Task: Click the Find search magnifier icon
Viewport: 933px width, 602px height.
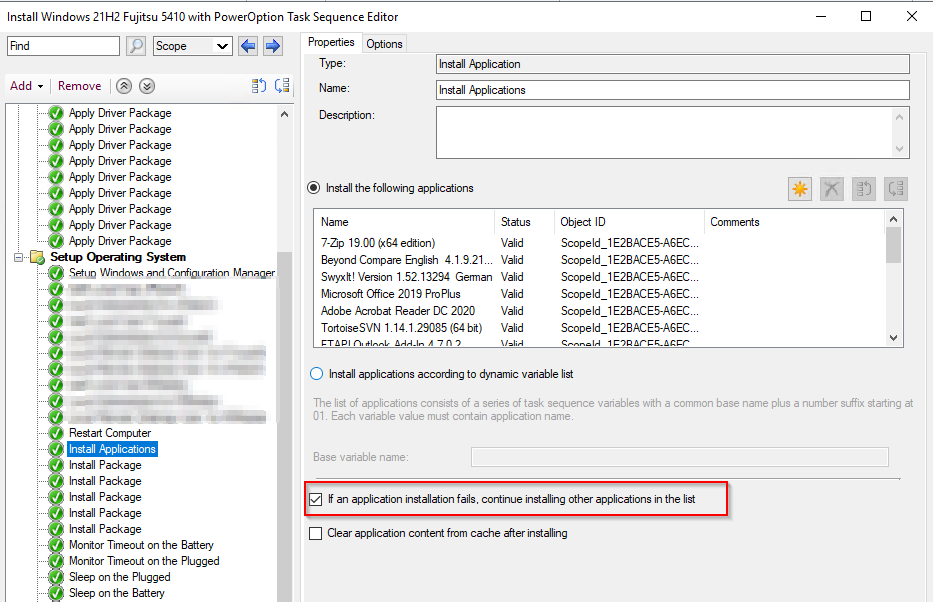Action: click(136, 46)
